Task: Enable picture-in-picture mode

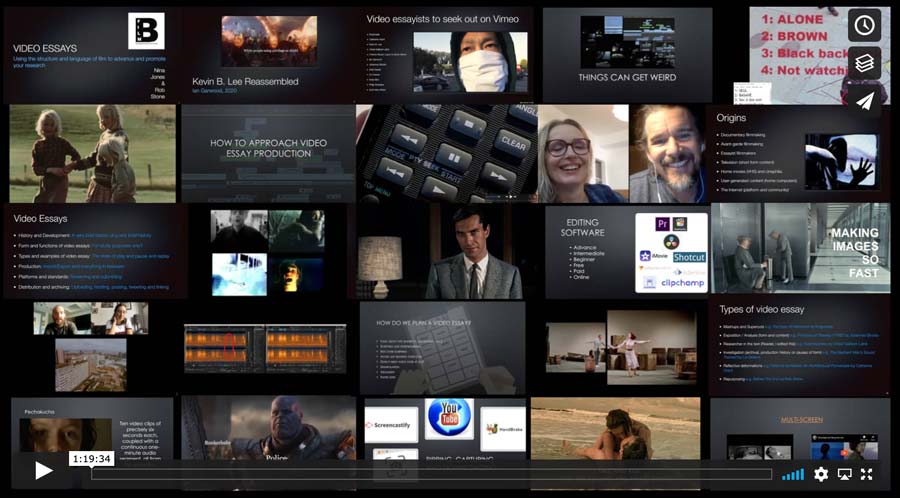Action: click(844, 474)
